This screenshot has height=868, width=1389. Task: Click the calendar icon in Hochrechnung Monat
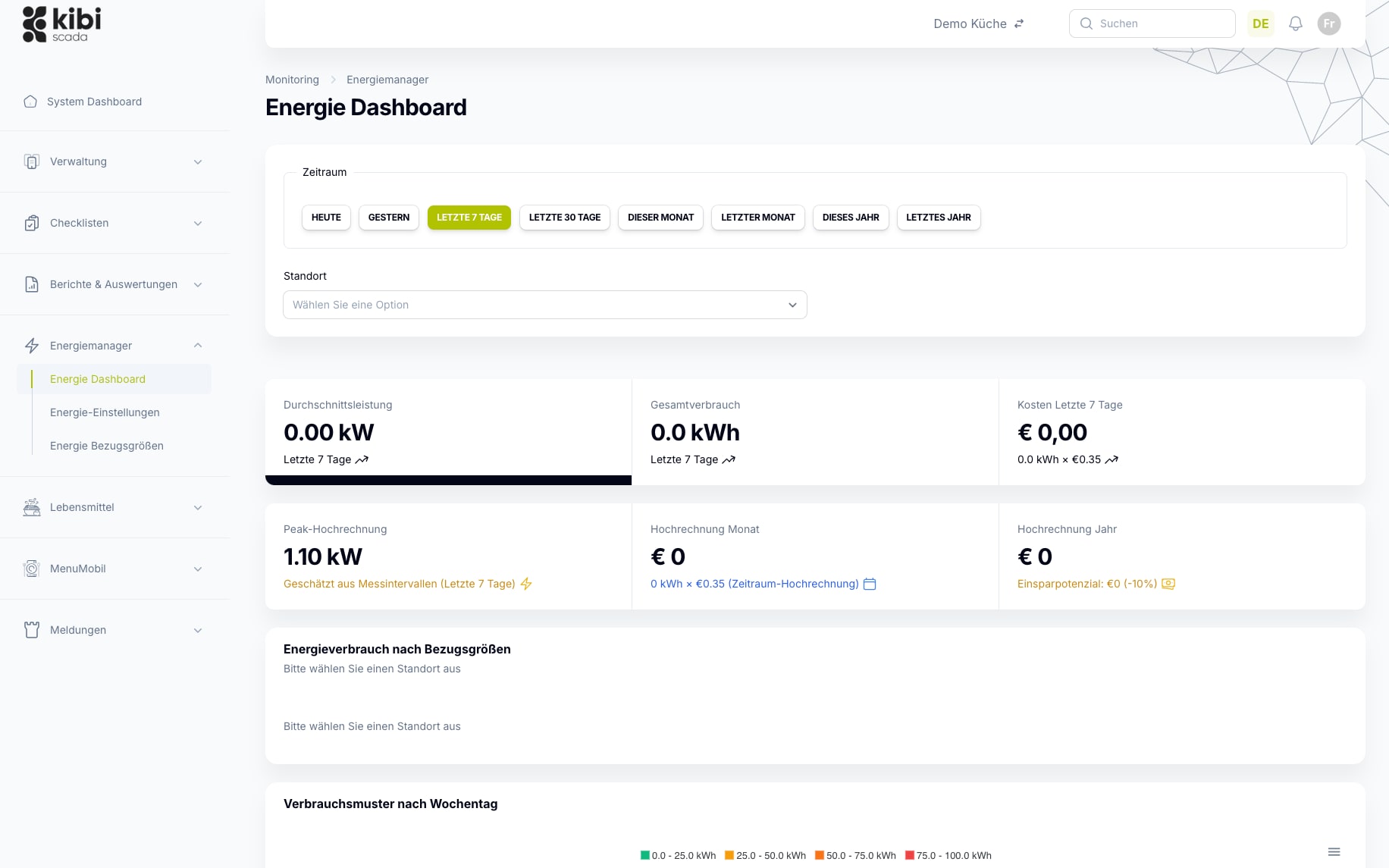point(870,584)
